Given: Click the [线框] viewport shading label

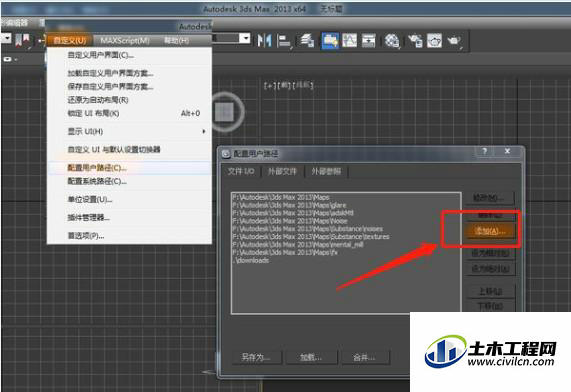Looking at the screenshot, I should pos(303,86).
